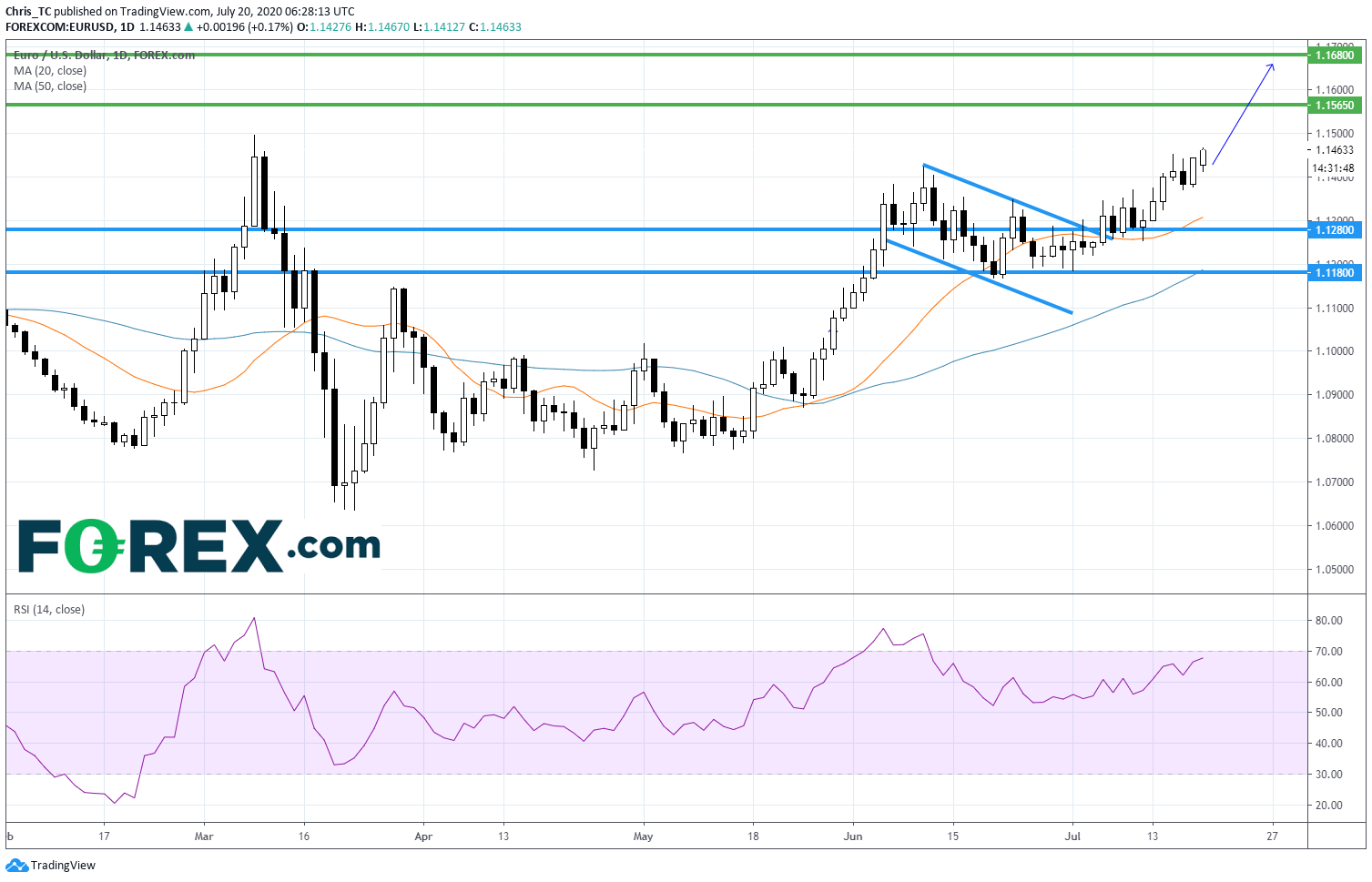1372x882 pixels.
Task: Open the TradingView text link at bottom
Action: 63,866
